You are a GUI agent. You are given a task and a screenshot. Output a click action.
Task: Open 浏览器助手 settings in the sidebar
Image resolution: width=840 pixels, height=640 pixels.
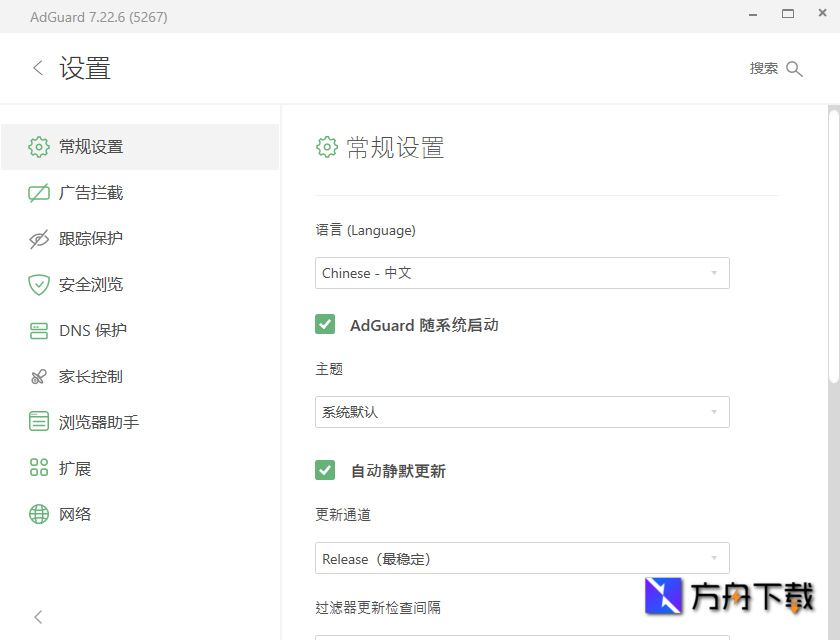(x=38, y=422)
